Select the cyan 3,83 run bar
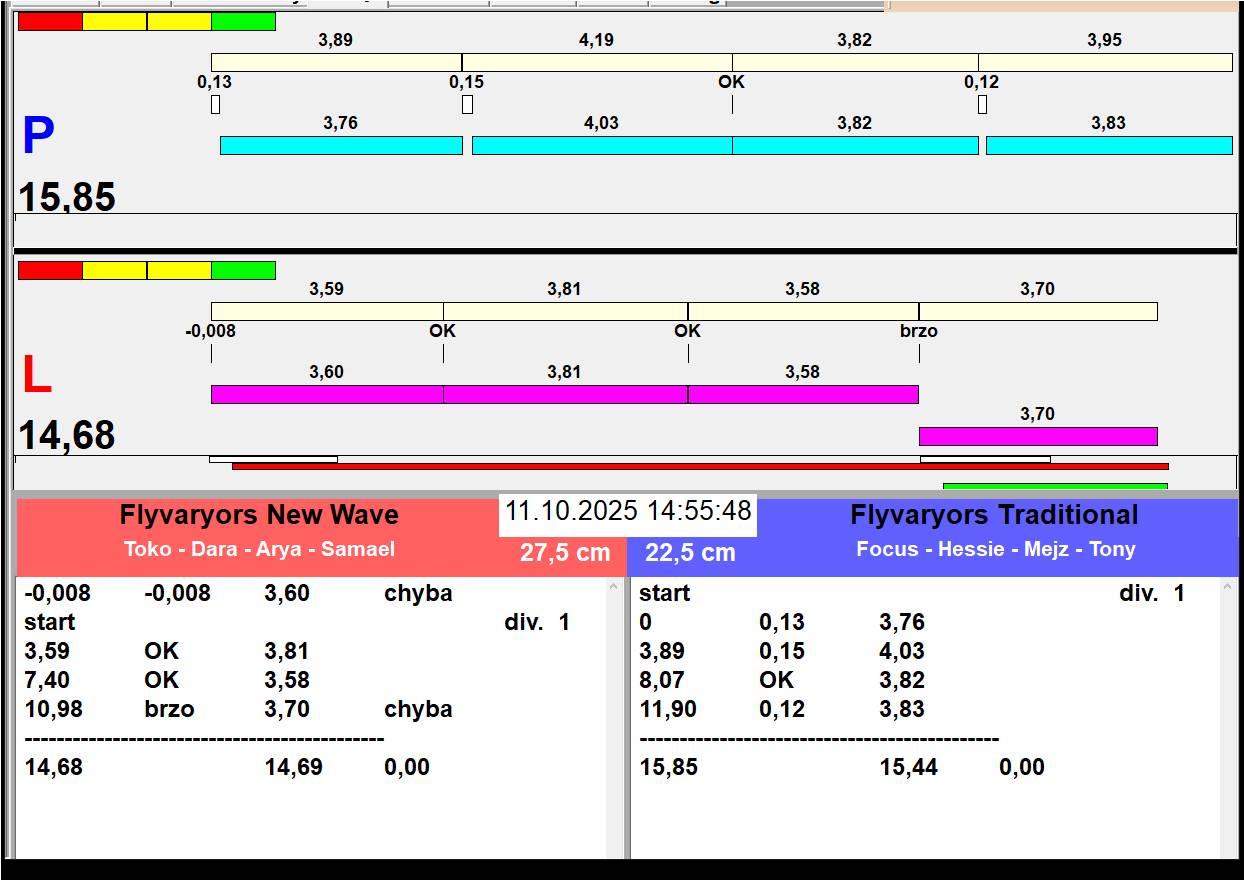 click(1109, 145)
